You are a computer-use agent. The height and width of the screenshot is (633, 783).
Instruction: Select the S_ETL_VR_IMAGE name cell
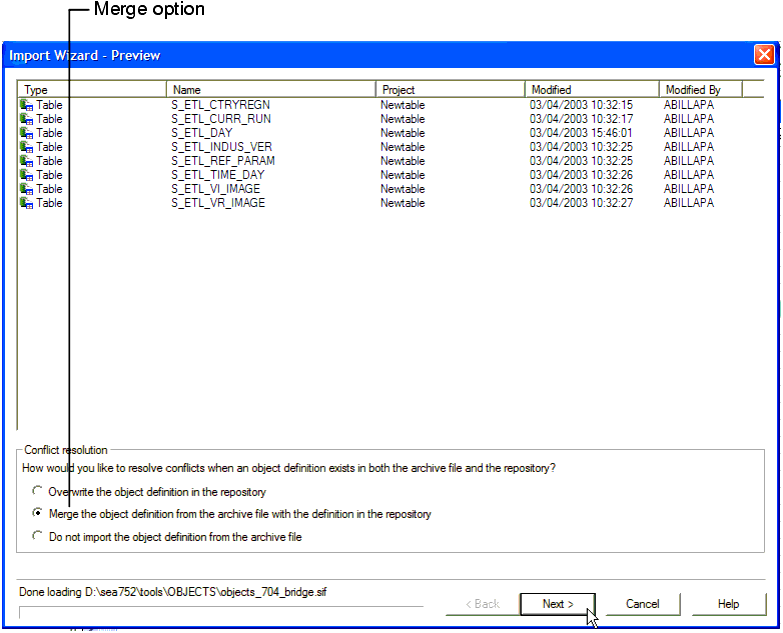point(218,203)
